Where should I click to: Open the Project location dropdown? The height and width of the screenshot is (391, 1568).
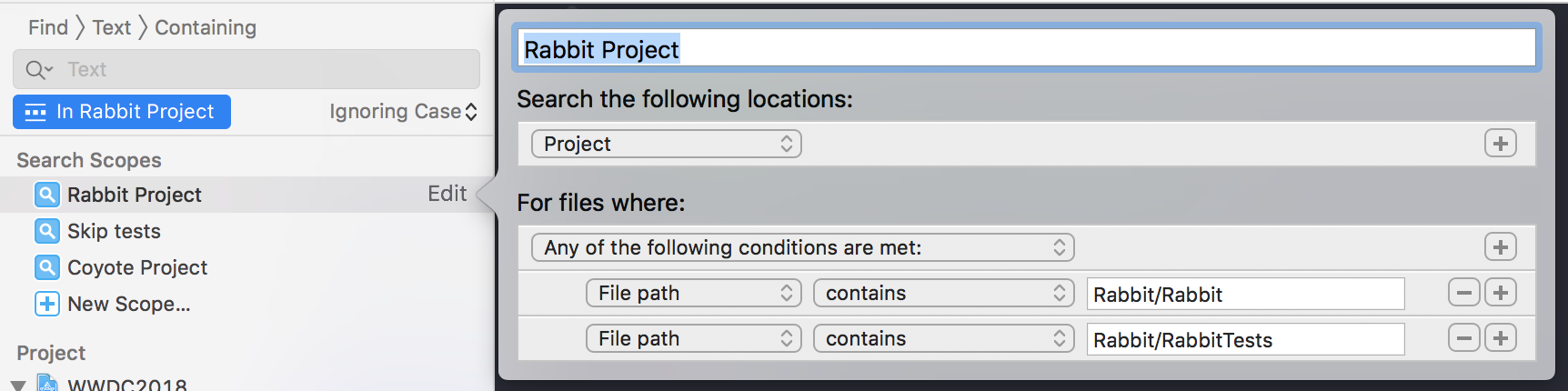(x=667, y=144)
